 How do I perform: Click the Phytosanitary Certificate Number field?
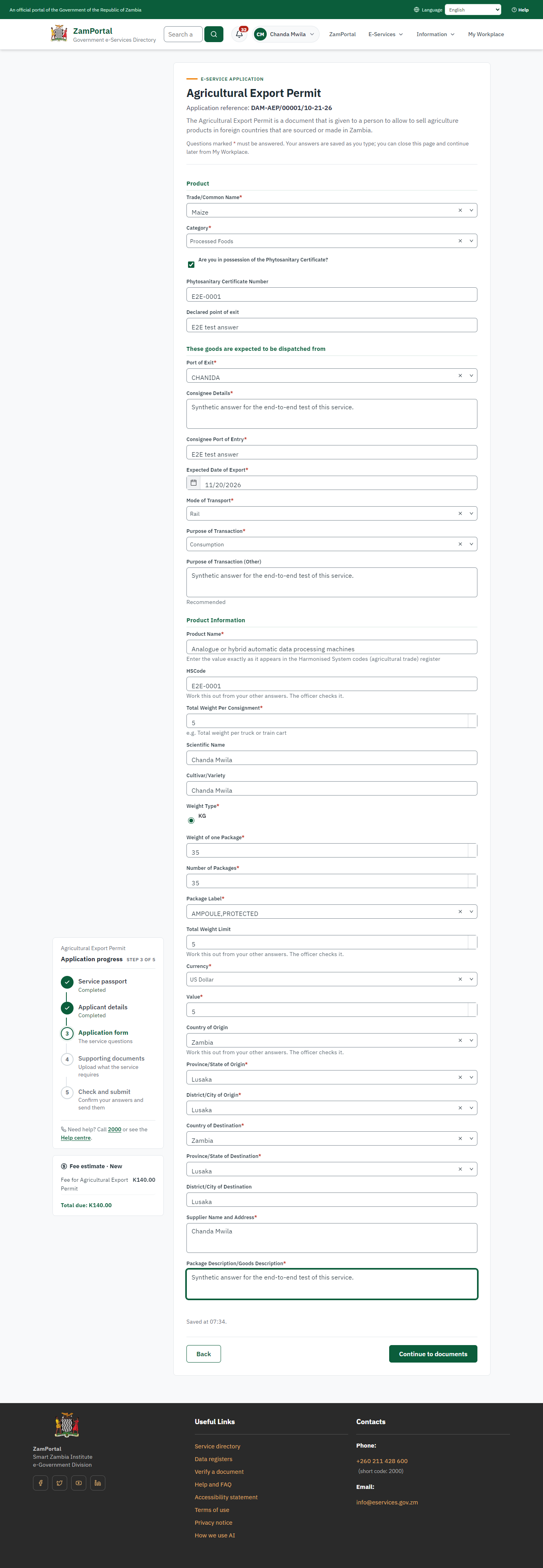pos(332,294)
